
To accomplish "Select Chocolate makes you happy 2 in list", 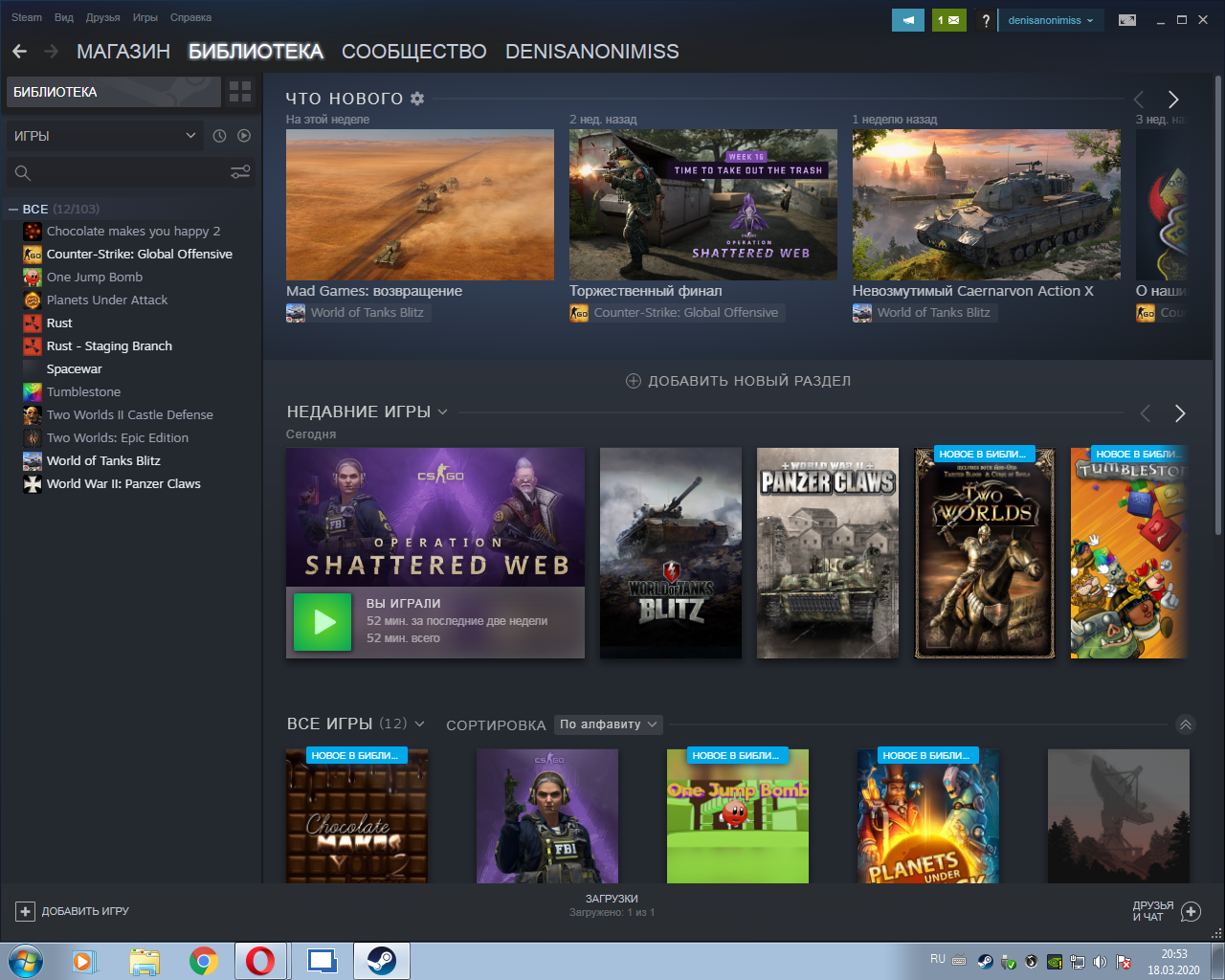I will click(133, 231).
